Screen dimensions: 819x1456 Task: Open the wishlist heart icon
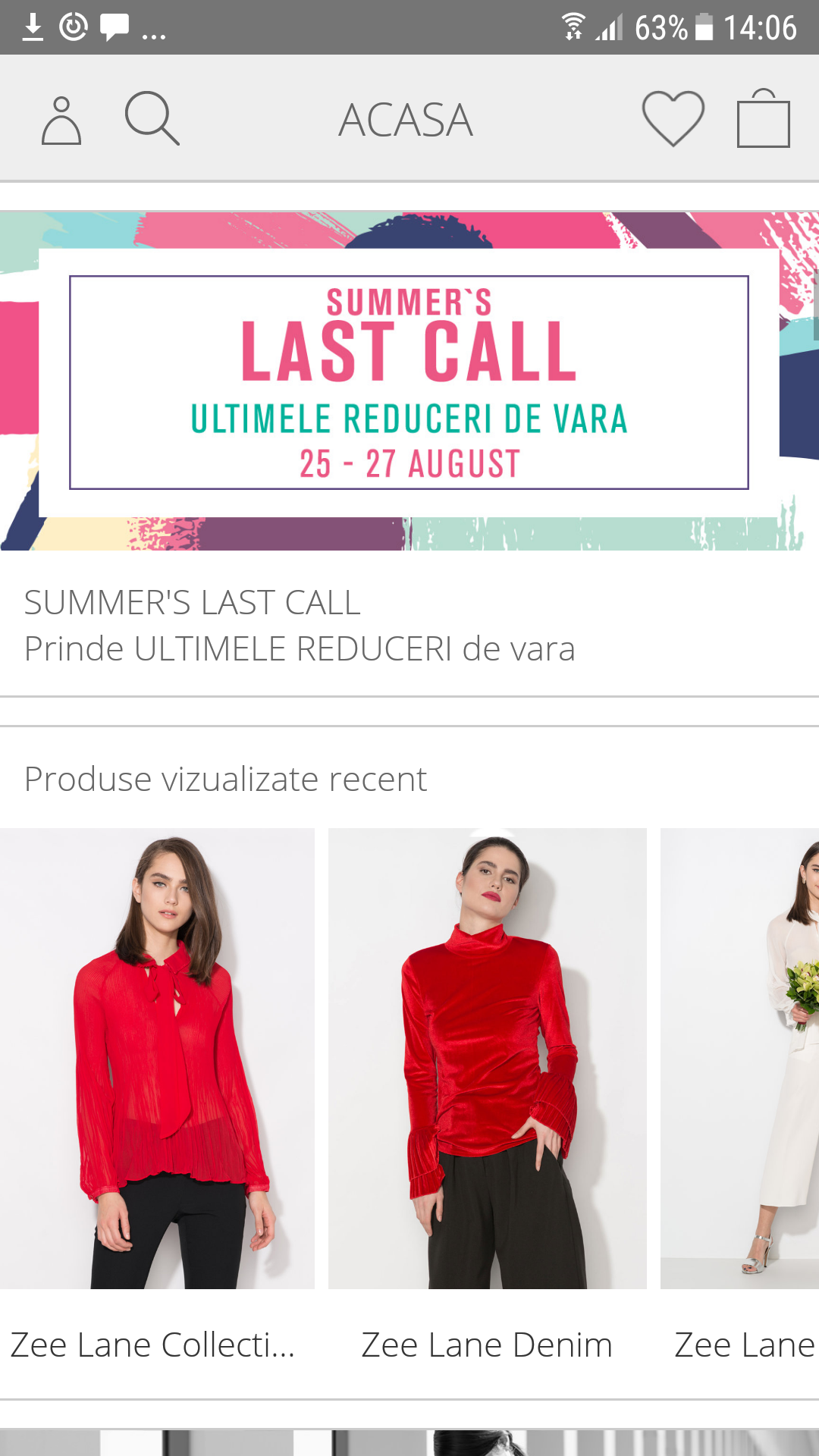pyautogui.click(x=673, y=118)
